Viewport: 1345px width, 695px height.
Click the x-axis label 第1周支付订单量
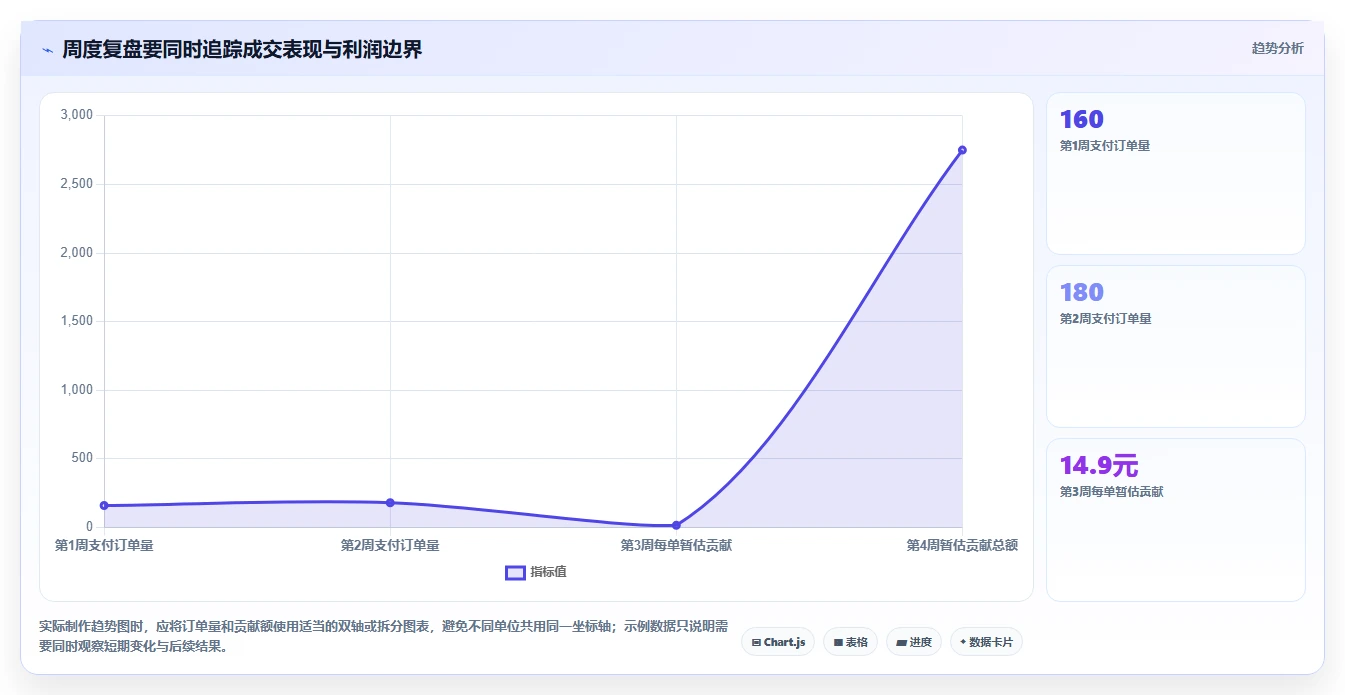(x=104, y=545)
